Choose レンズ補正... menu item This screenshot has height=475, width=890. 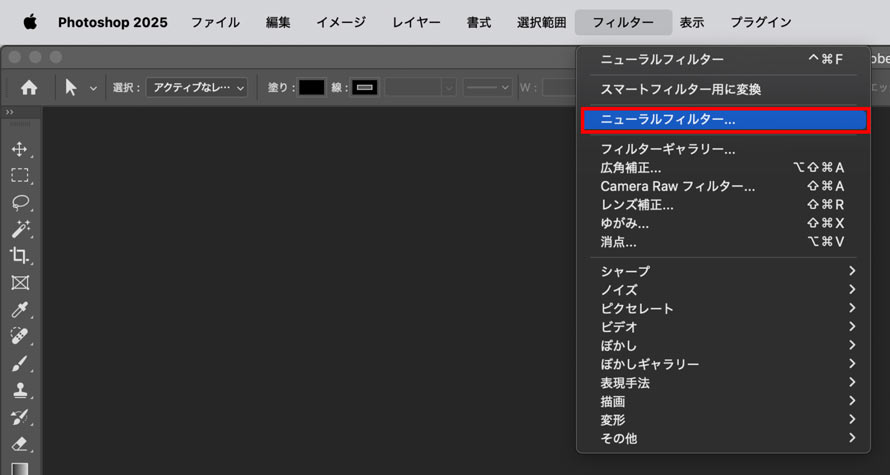(x=723, y=205)
